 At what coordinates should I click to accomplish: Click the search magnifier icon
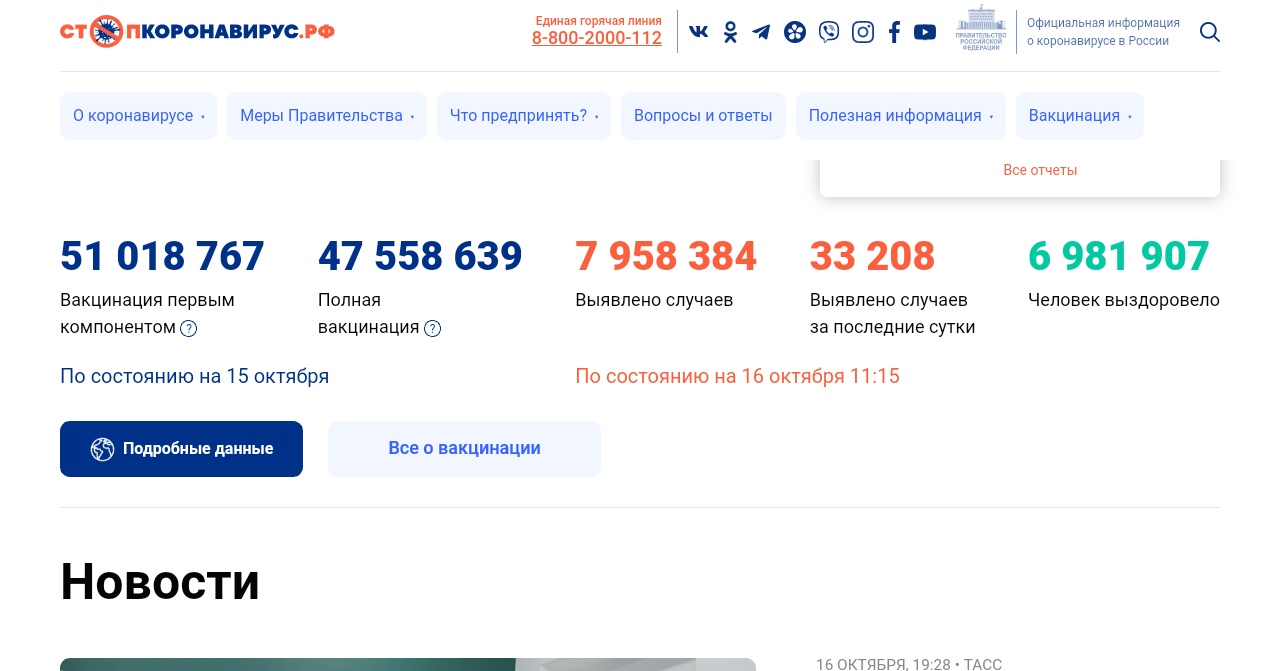[1209, 32]
